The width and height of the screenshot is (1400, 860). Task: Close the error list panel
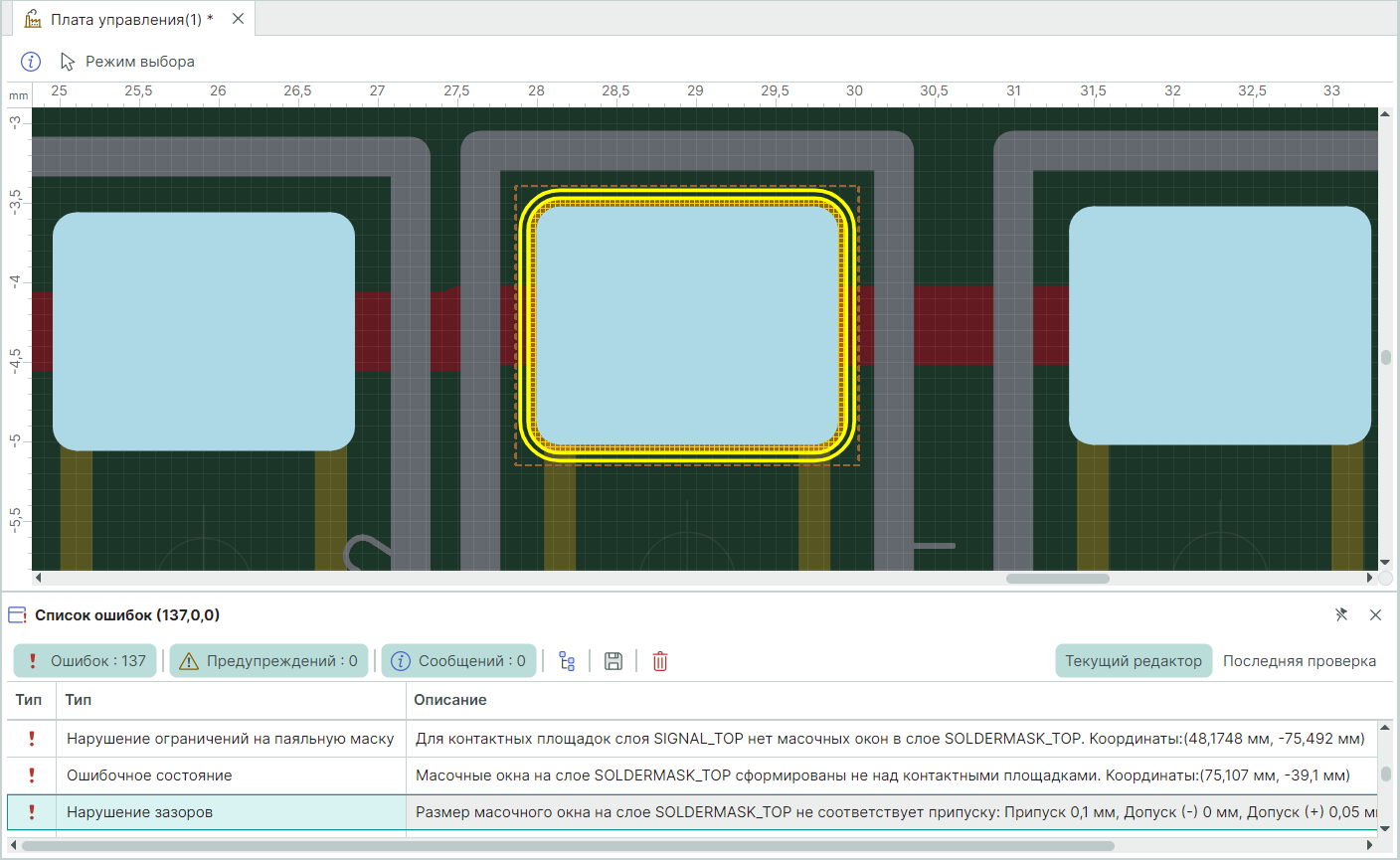1375,615
